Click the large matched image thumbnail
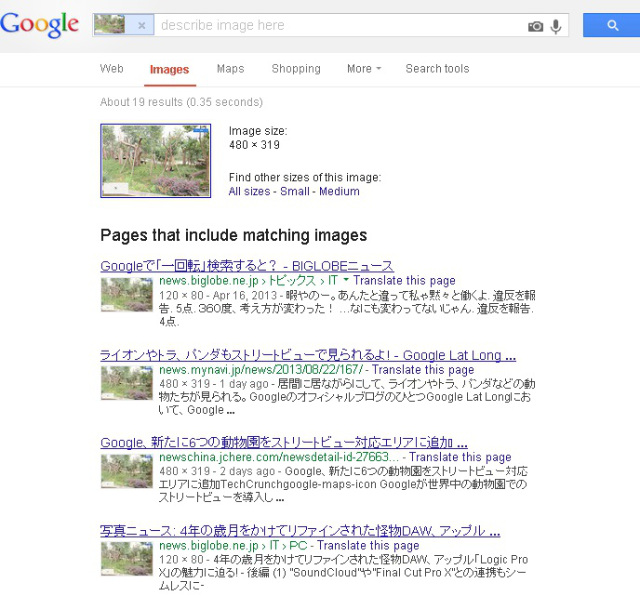 click(x=156, y=161)
